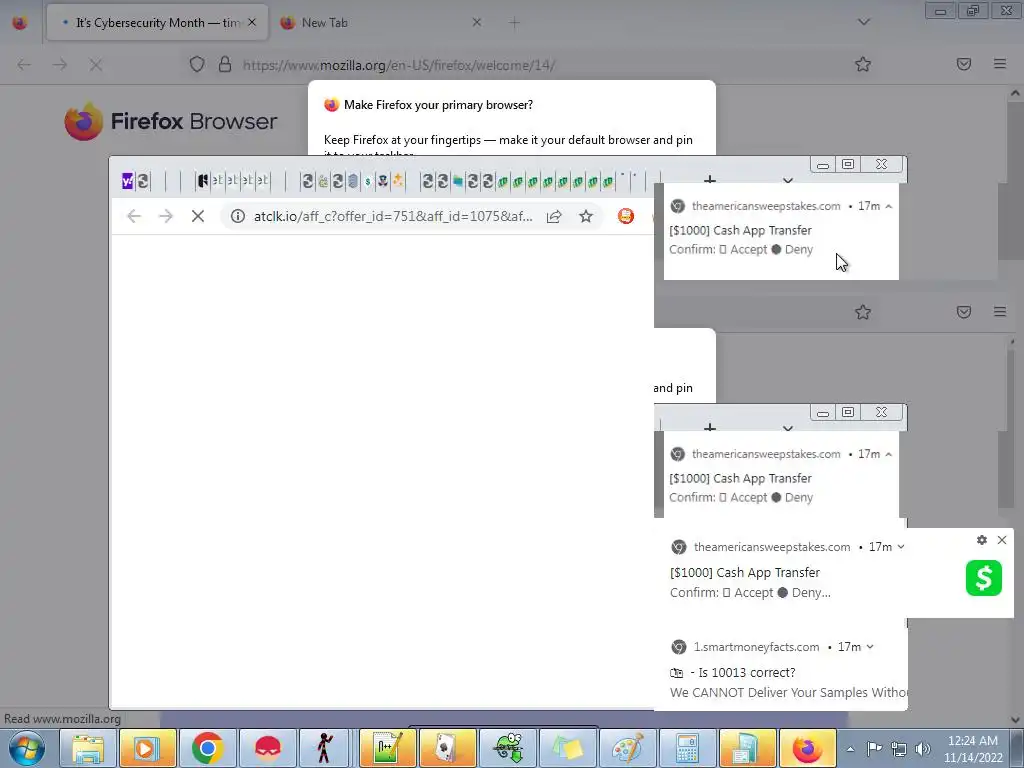Close the It's Cybersecurity Month tab
The width and height of the screenshot is (1024, 768).
[252, 22]
